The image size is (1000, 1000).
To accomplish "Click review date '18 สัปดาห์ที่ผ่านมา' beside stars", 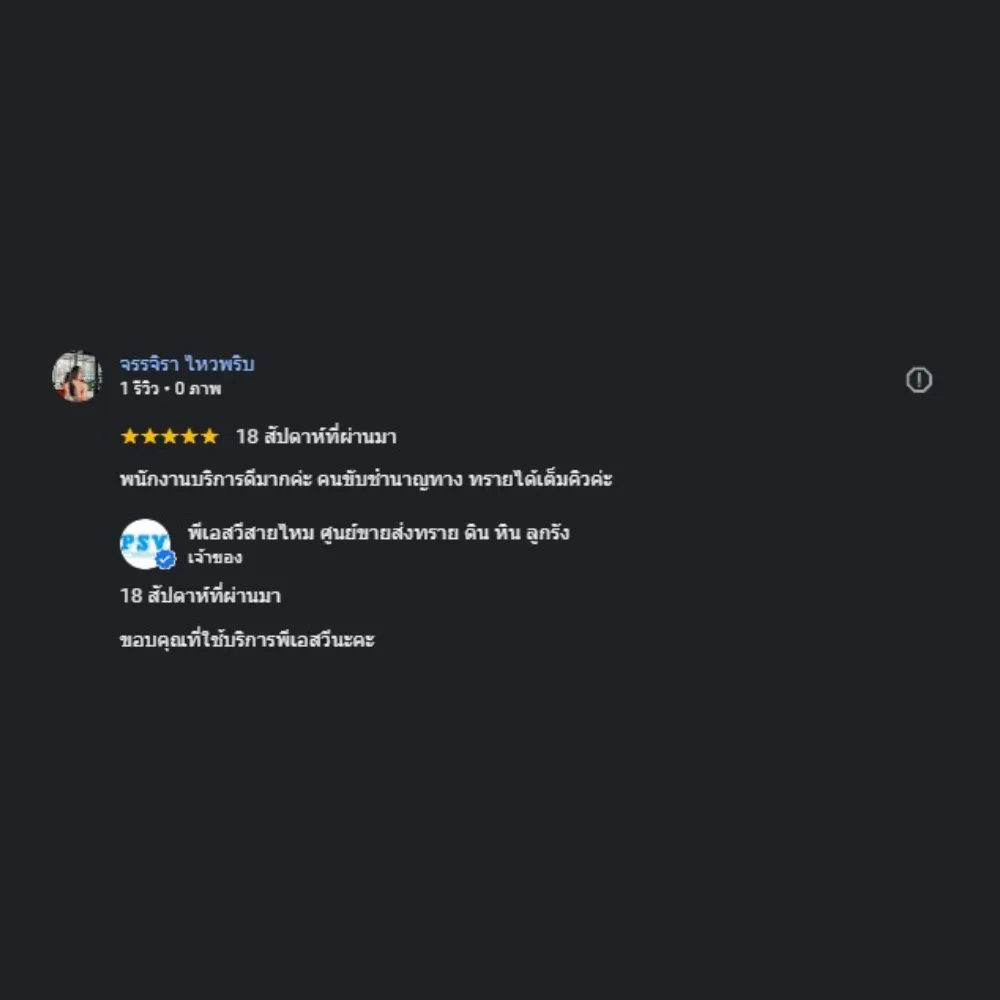I will pos(316,436).
